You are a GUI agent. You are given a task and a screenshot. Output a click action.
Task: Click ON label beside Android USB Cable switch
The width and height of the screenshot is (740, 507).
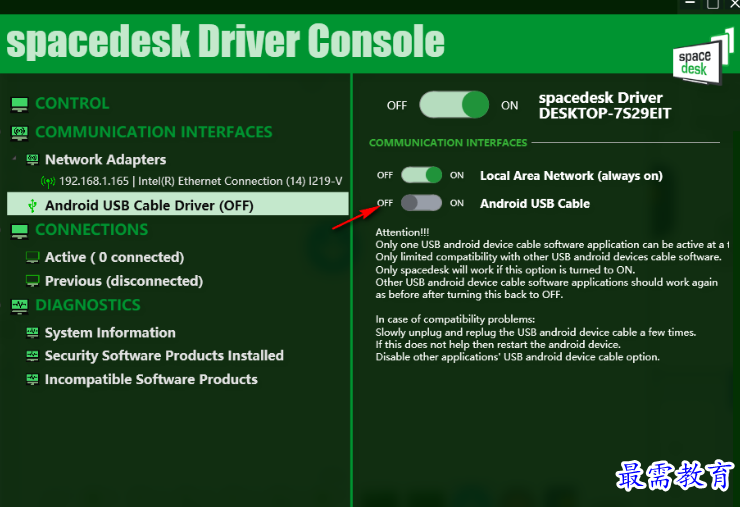(x=457, y=203)
